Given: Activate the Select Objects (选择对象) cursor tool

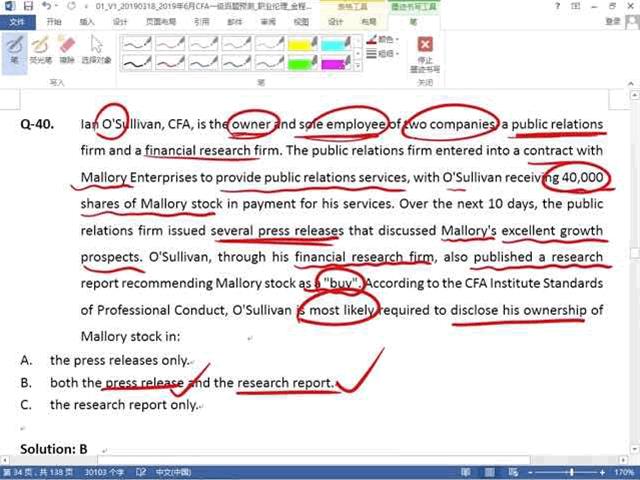Looking at the screenshot, I should click(96, 51).
